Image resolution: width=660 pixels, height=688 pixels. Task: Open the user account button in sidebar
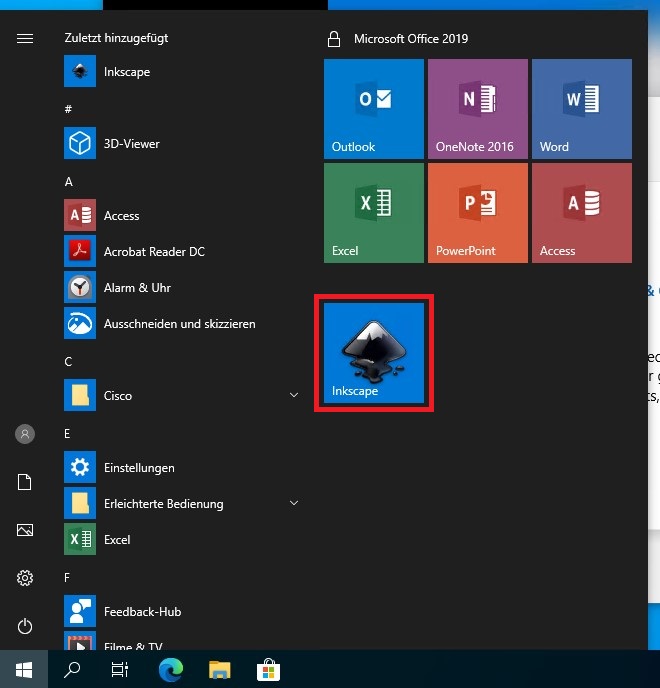click(x=25, y=434)
